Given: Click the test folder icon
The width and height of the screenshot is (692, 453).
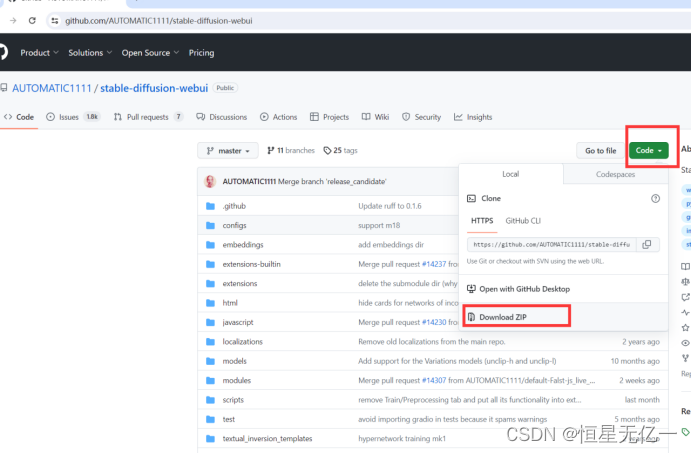Looking at the screenshot, I should [211, 419].
